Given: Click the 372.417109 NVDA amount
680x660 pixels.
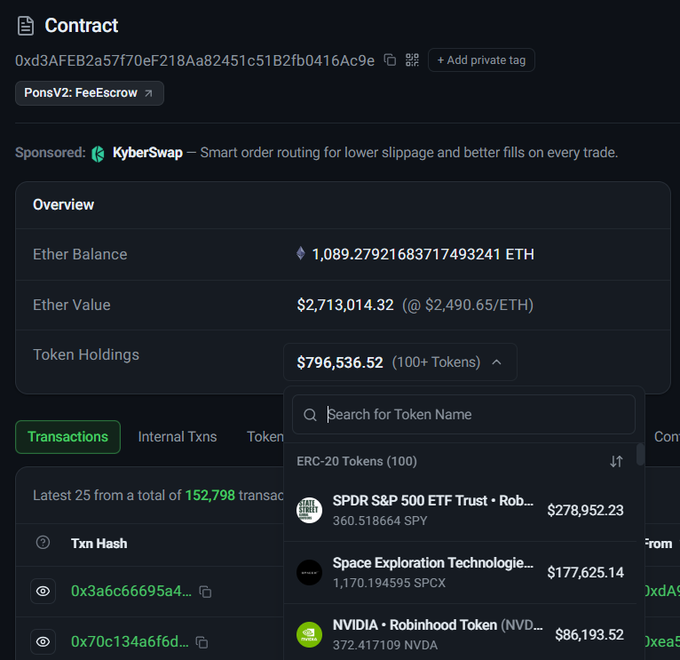Looking at the screenshot, I should (385, 645).
